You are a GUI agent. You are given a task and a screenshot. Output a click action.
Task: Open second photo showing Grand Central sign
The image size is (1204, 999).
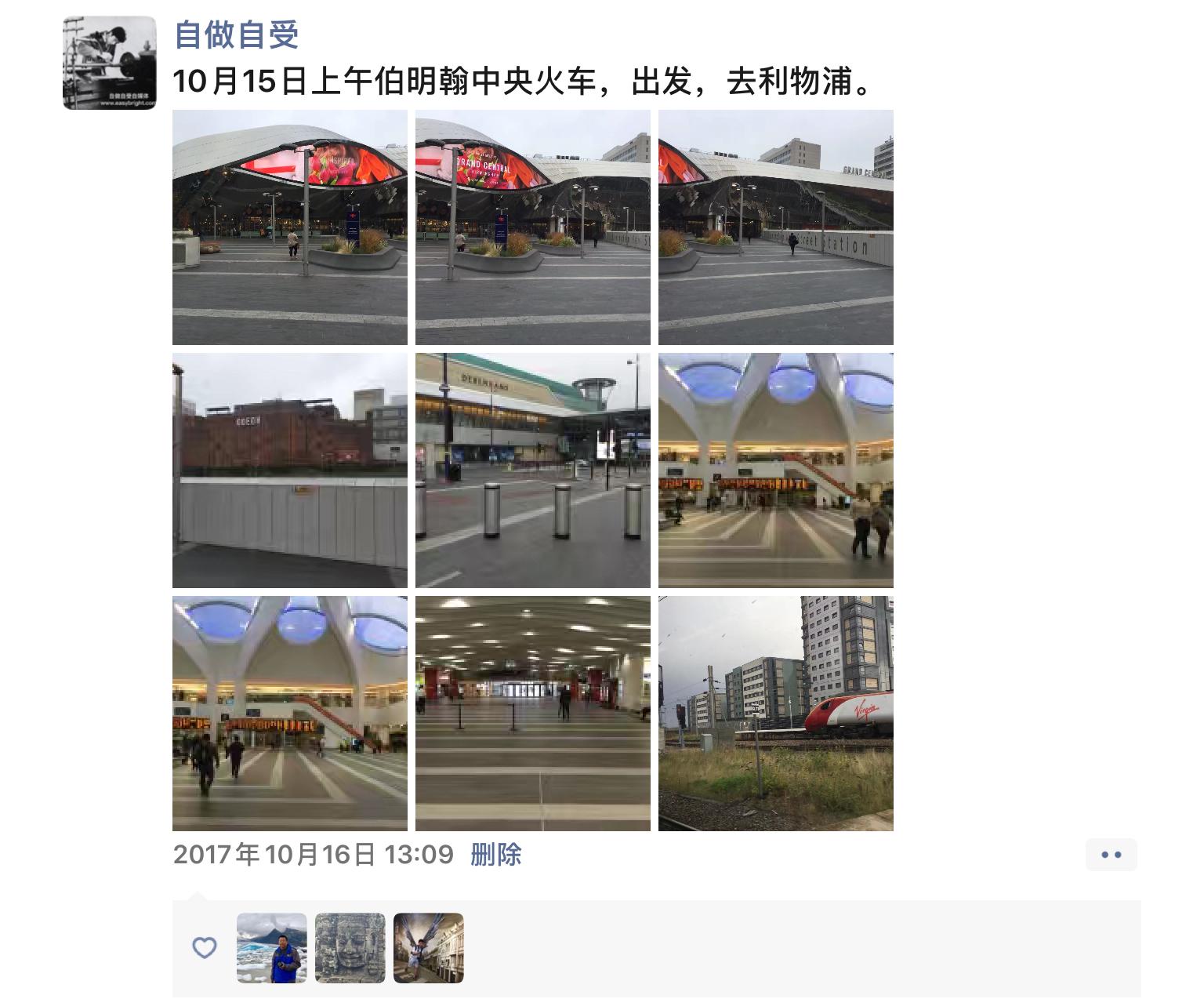tap(533, 227)
